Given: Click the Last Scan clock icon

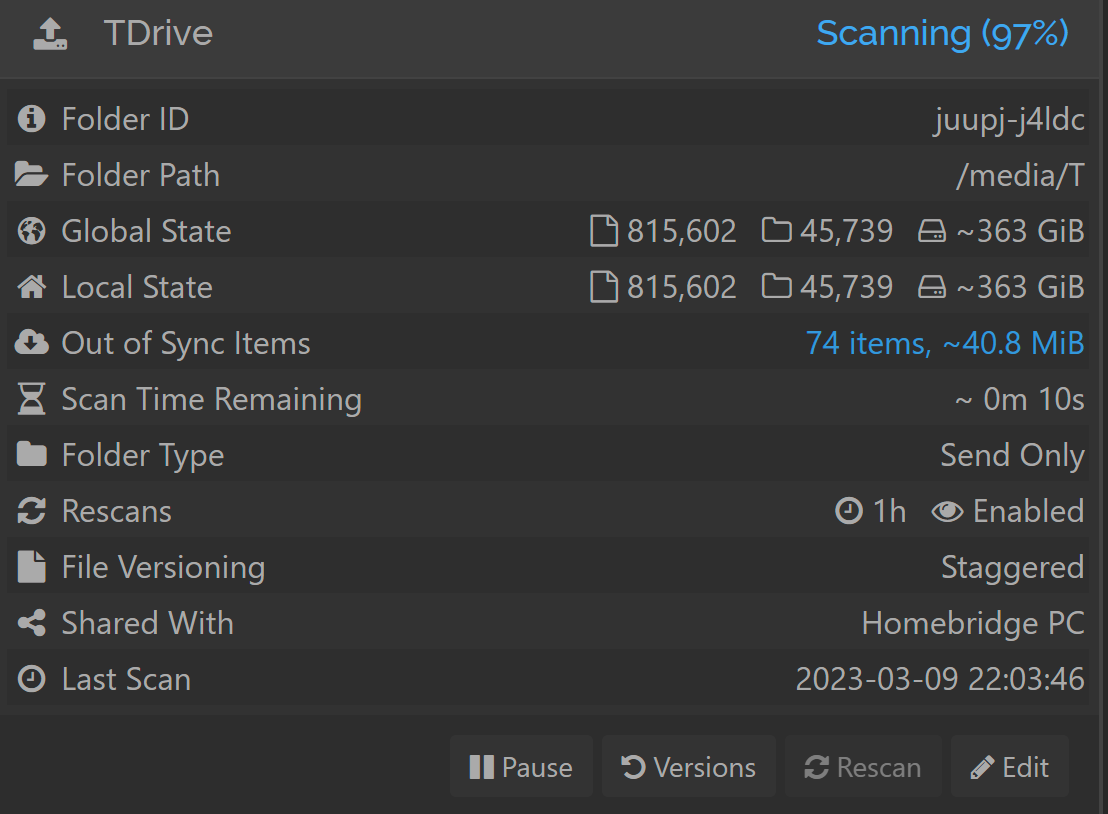Looking at the screenshot, I should pyautogui.click(x=31, y=679).
